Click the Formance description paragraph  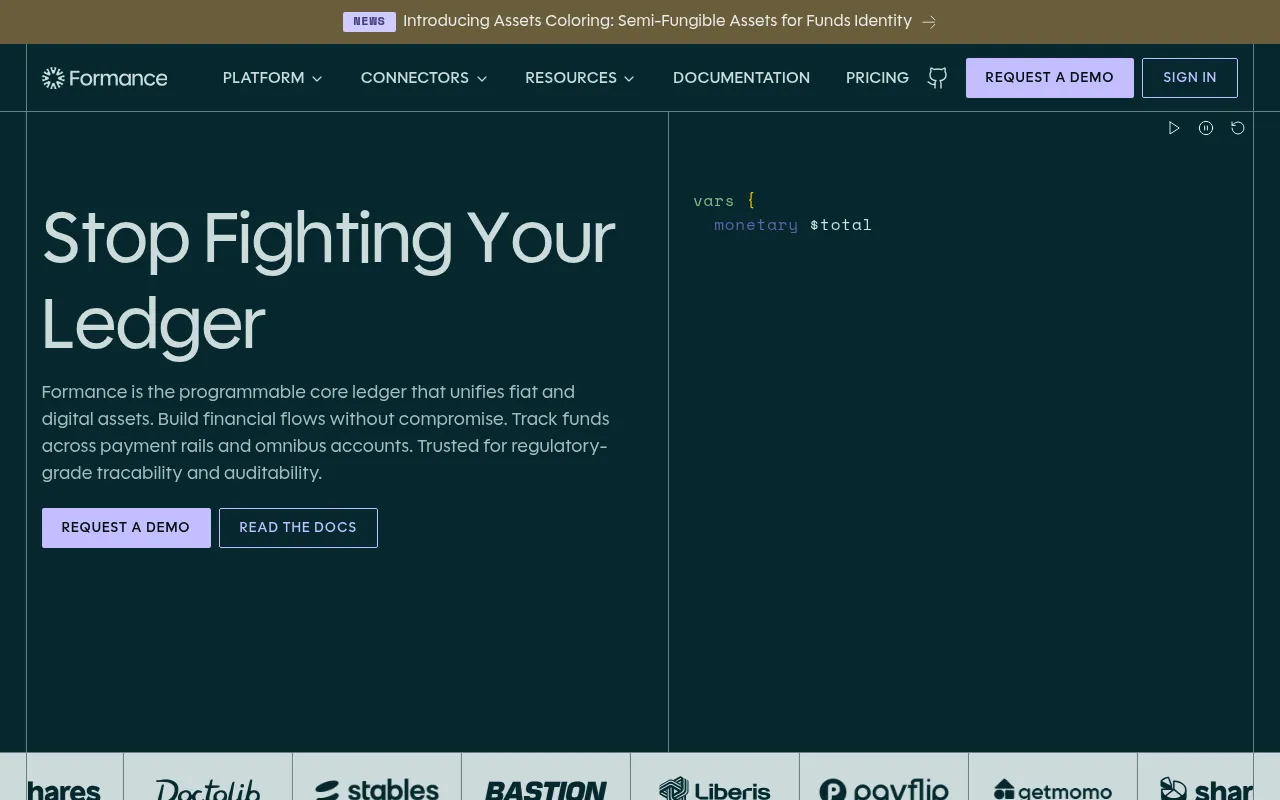[x=326, y=432]
